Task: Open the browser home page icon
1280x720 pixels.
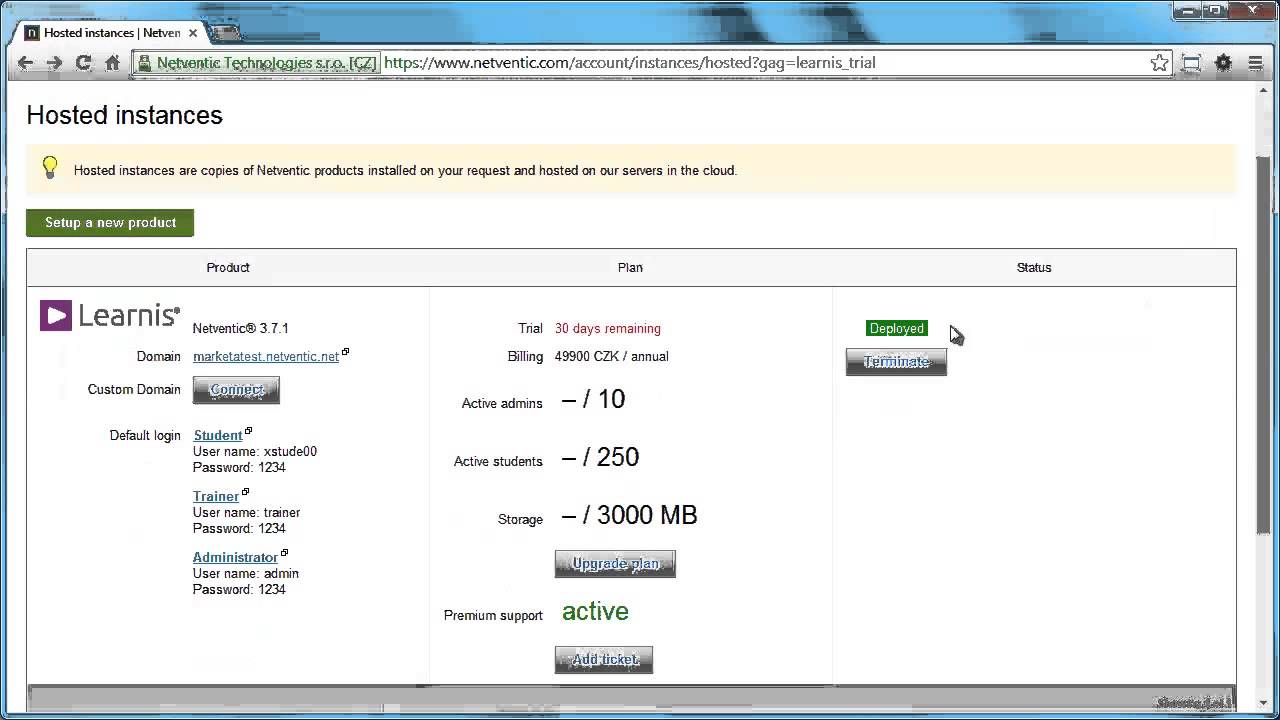Action: [113, 63]
